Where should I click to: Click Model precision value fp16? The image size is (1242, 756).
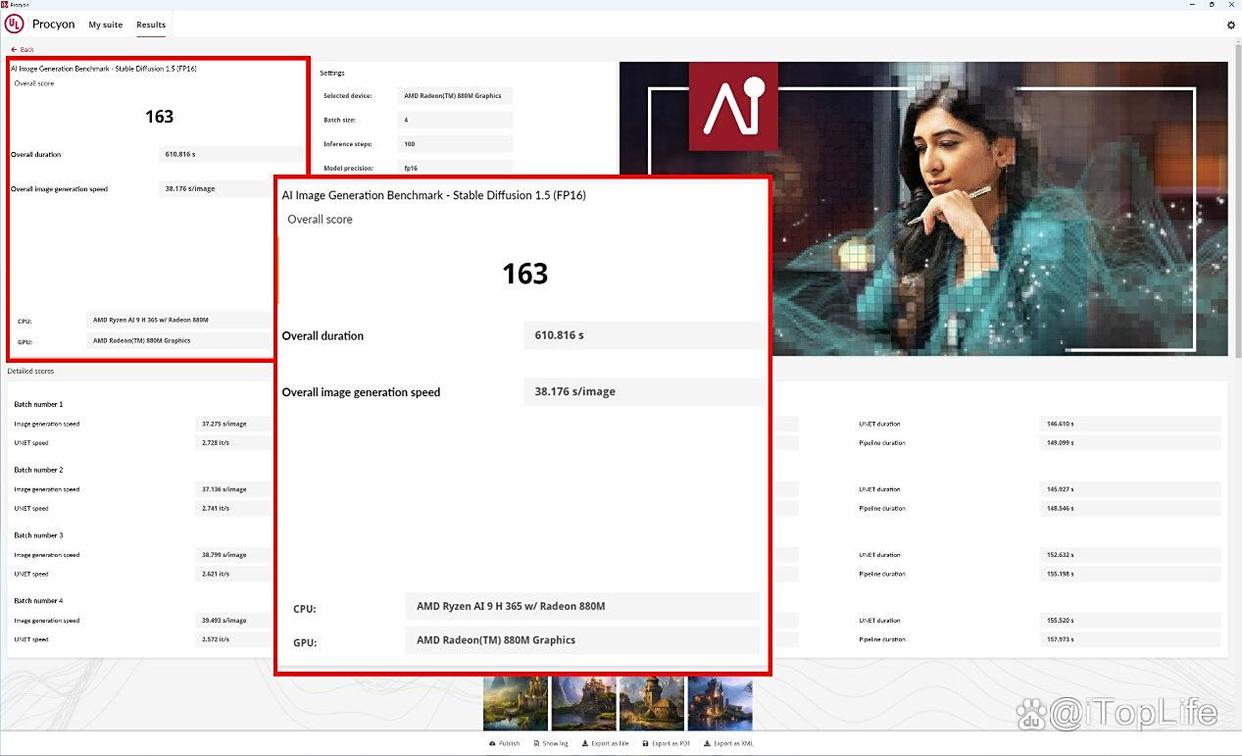pyautogui.click(x=455, y=168)
